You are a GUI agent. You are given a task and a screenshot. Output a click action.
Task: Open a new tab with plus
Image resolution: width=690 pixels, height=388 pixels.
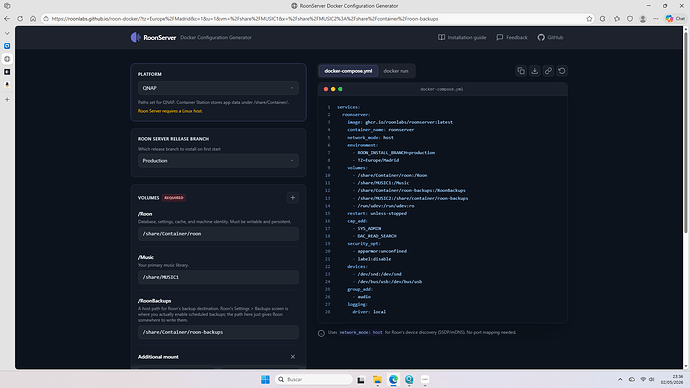[7, 99]
